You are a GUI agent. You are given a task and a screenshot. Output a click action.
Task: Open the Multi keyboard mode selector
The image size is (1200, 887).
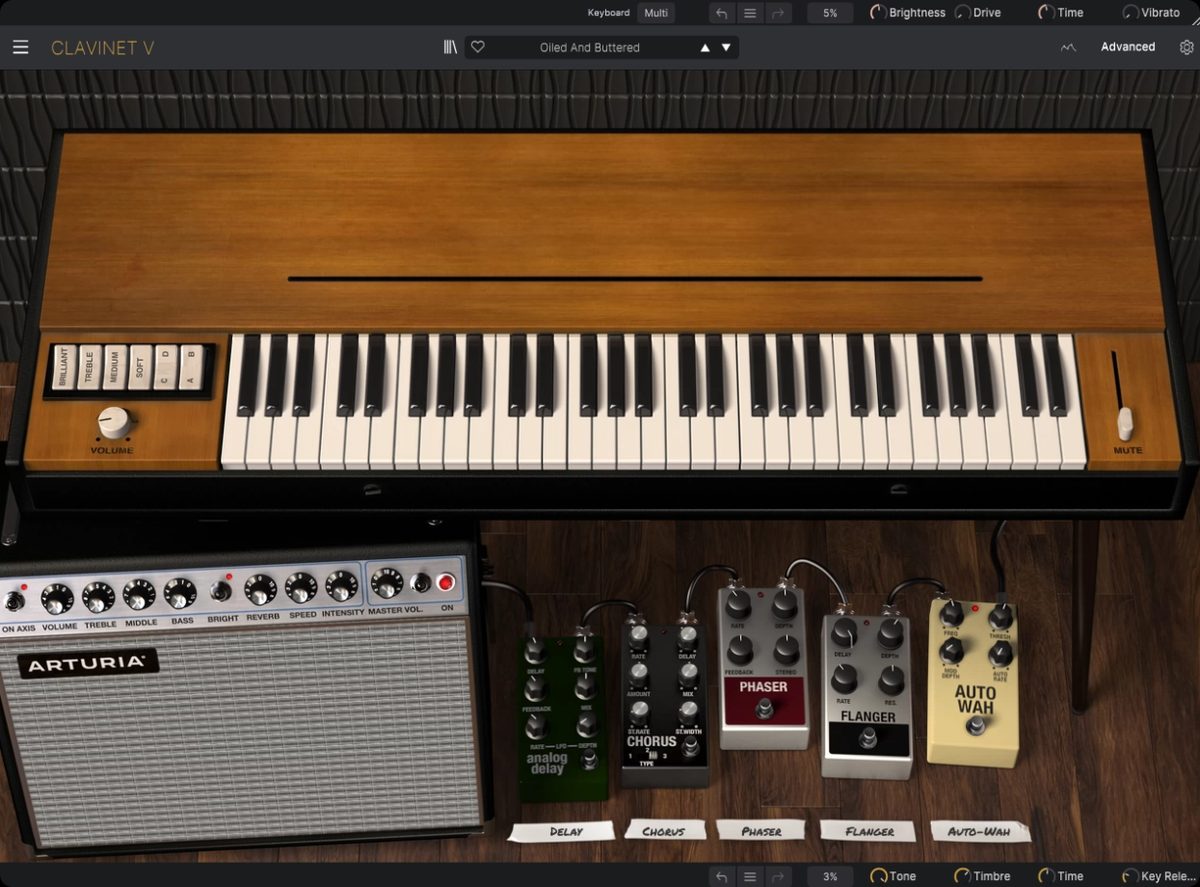656,13
